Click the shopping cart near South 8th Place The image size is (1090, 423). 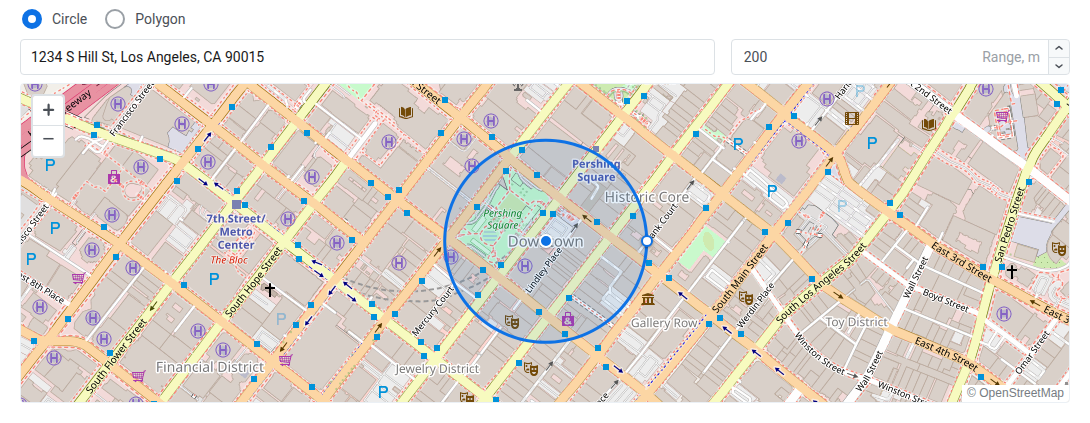pyautogui.click(x=79, y=278)
